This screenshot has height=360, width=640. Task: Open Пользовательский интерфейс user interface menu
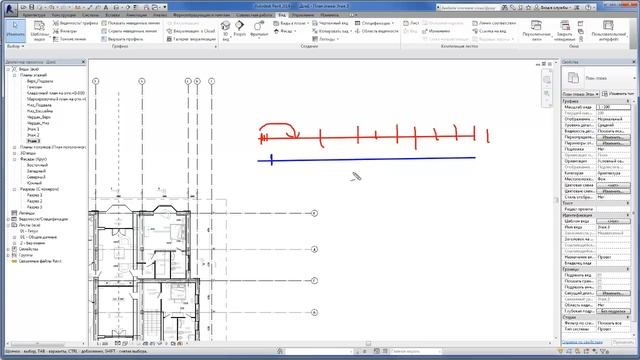608,31
